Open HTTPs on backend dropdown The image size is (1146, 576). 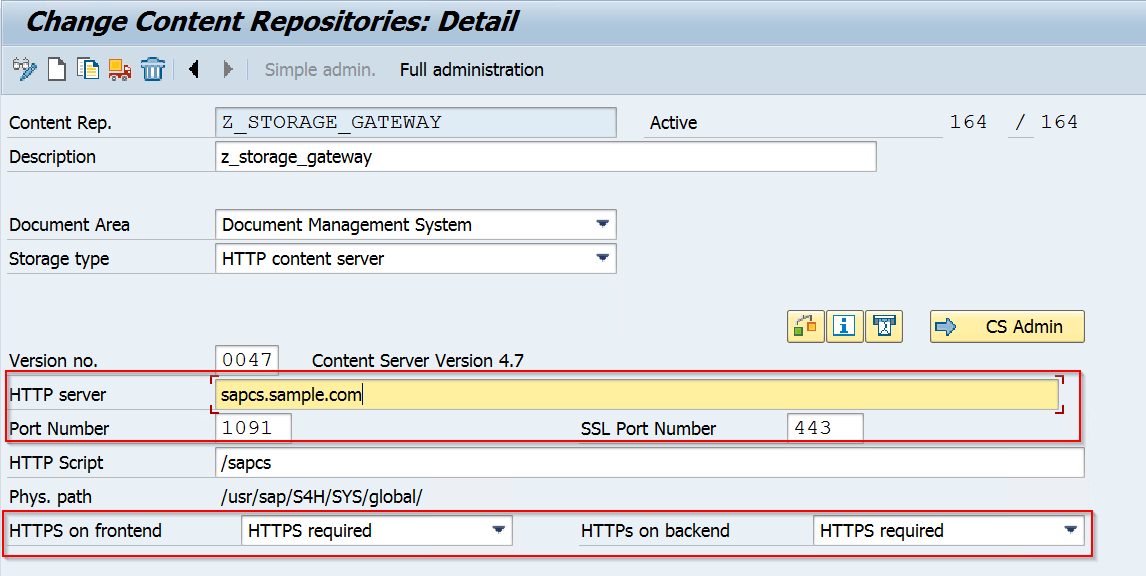[949, 531]
